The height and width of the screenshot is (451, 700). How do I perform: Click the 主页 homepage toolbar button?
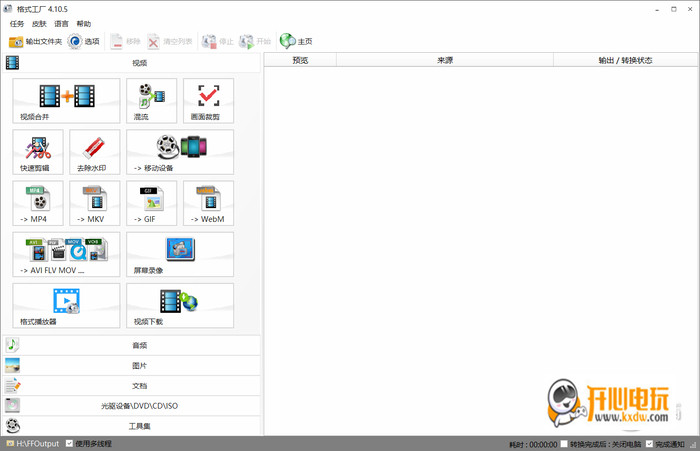[296, 41]
